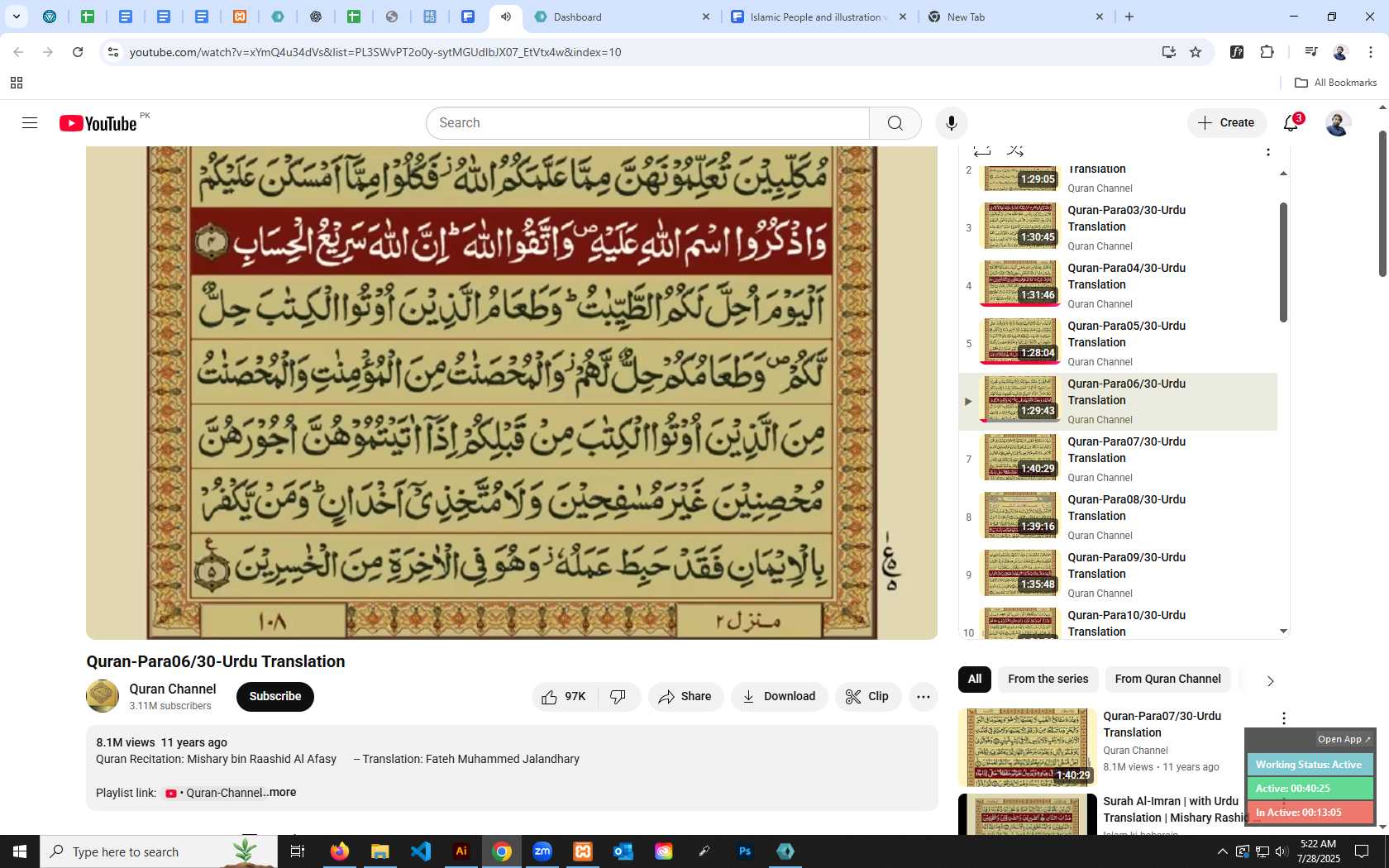
Task: Show hidden system tray icons
Action: coord(1222,851)
